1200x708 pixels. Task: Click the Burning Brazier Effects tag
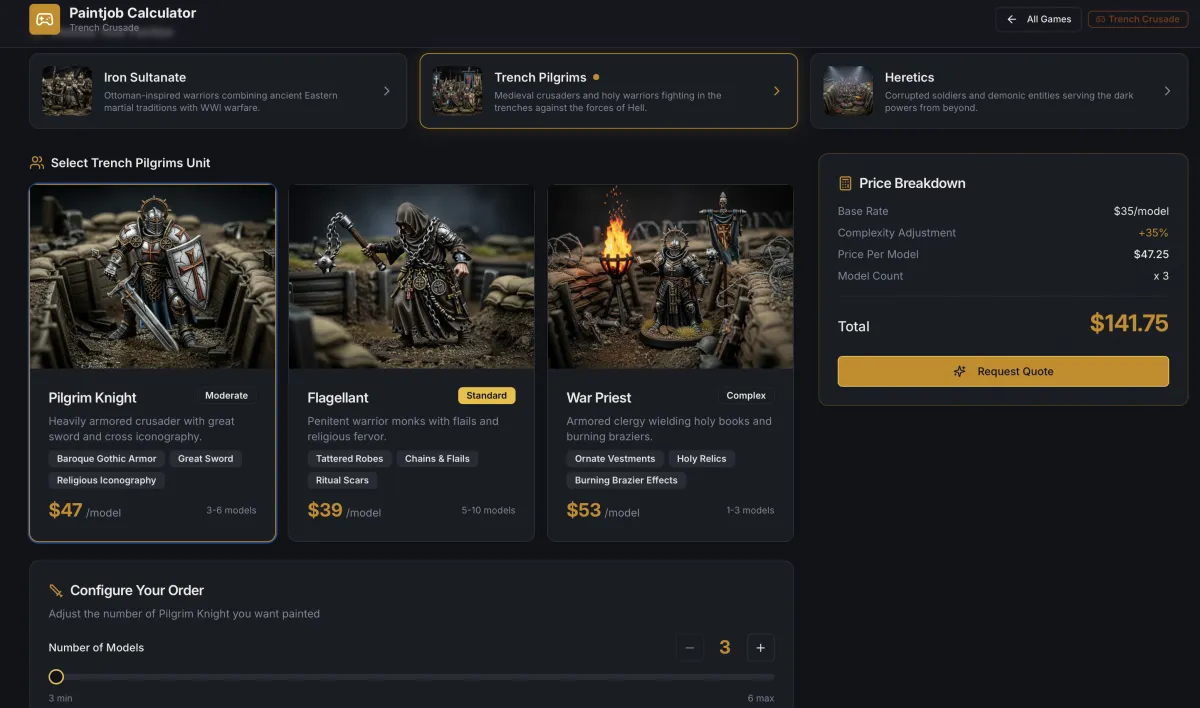point(626,480)
